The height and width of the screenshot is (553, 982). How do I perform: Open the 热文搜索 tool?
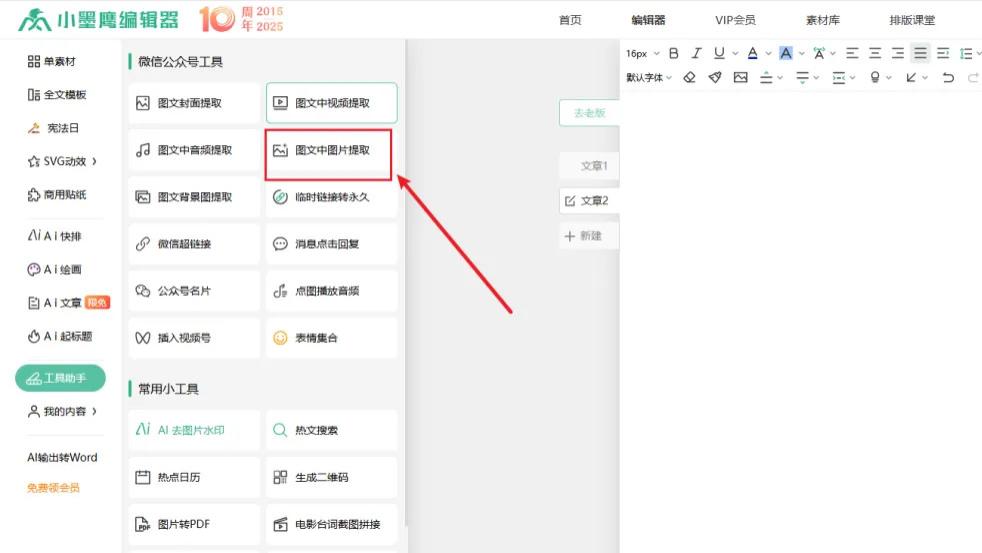point(332,430)
